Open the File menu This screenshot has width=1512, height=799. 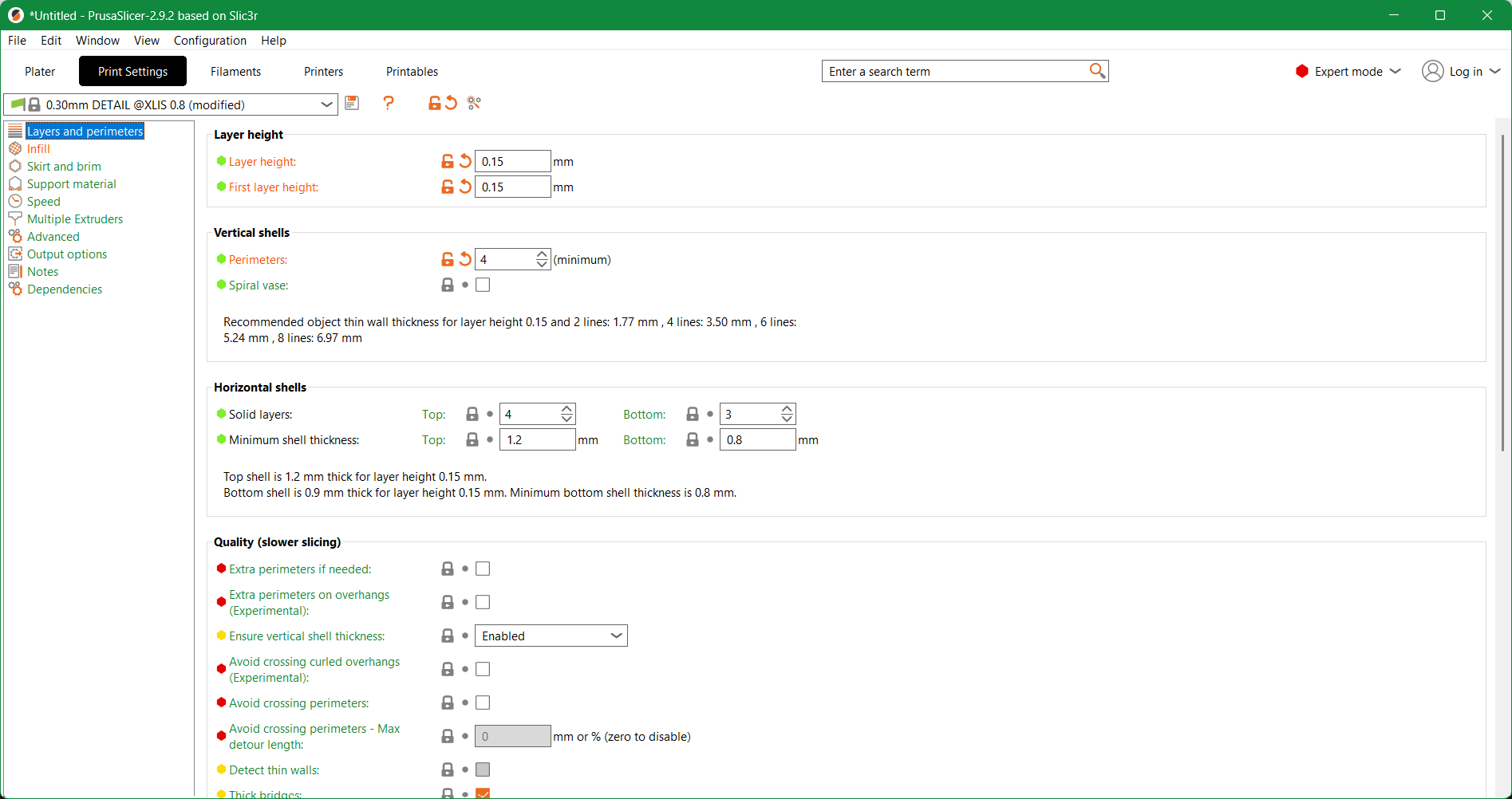[x=17, y=40]
